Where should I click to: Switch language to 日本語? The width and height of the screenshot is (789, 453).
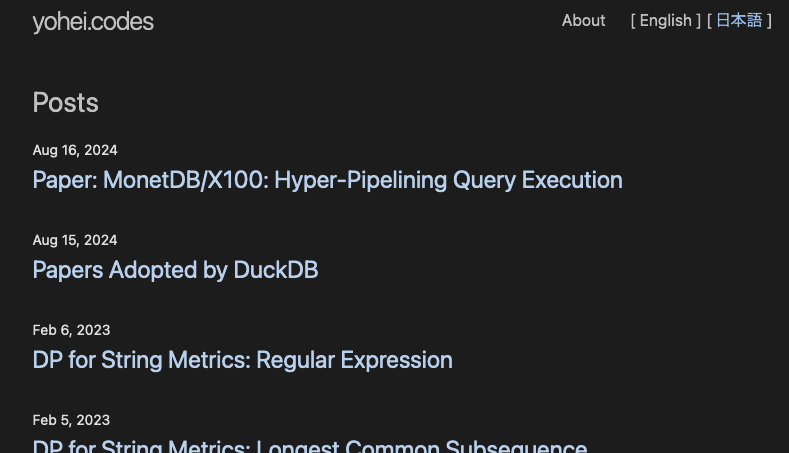(739, 21)
